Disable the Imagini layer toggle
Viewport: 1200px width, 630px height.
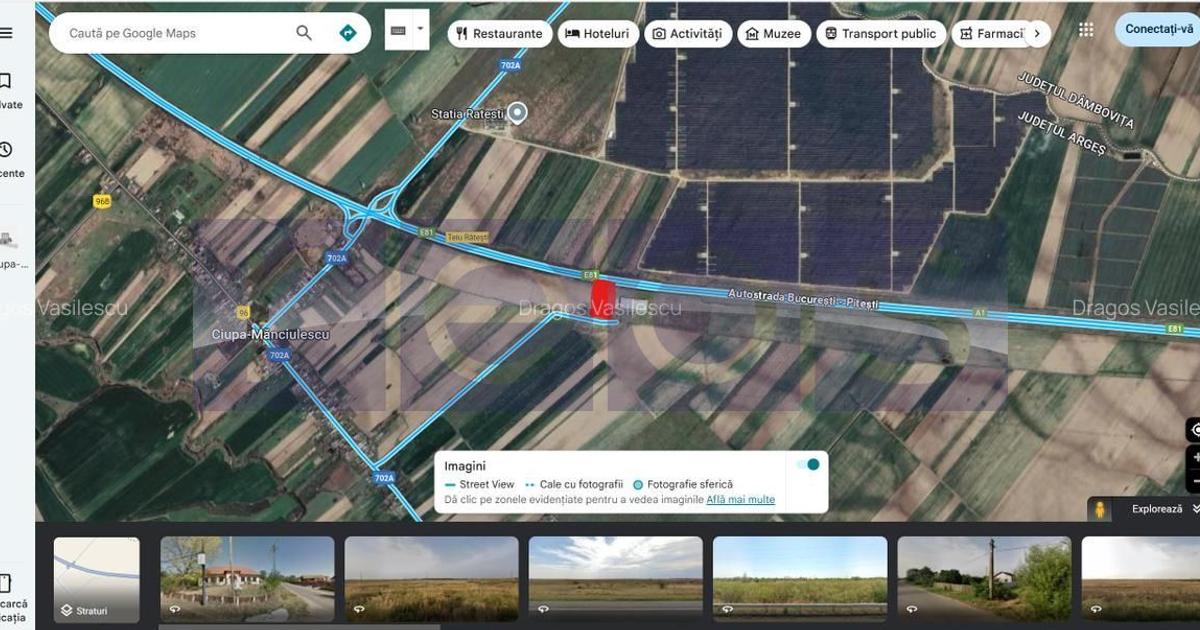coord(808,464)
